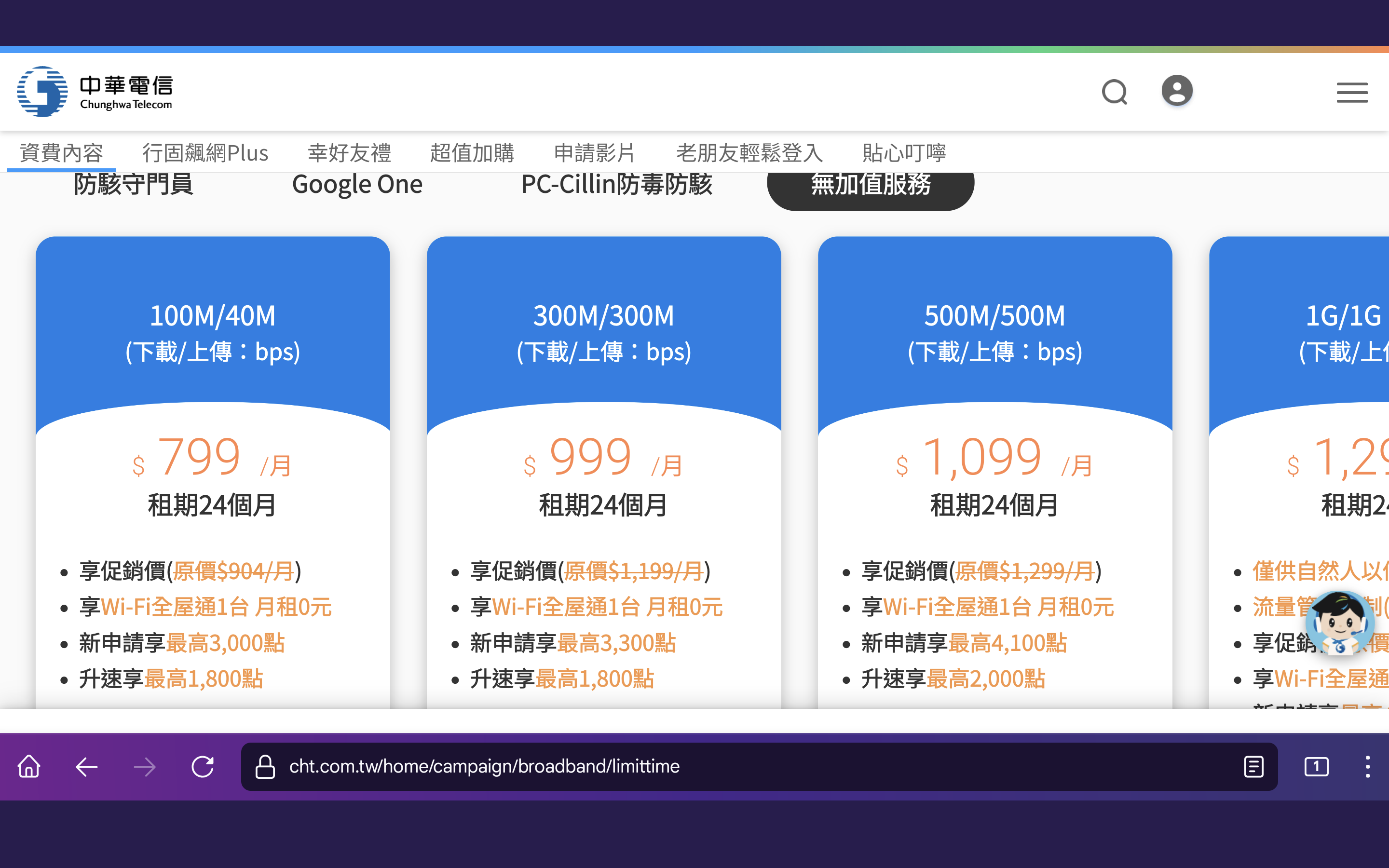Screen dimensions: 1389x868
Task: Open the 幸好友禮 tab
Action: (349, 153)
